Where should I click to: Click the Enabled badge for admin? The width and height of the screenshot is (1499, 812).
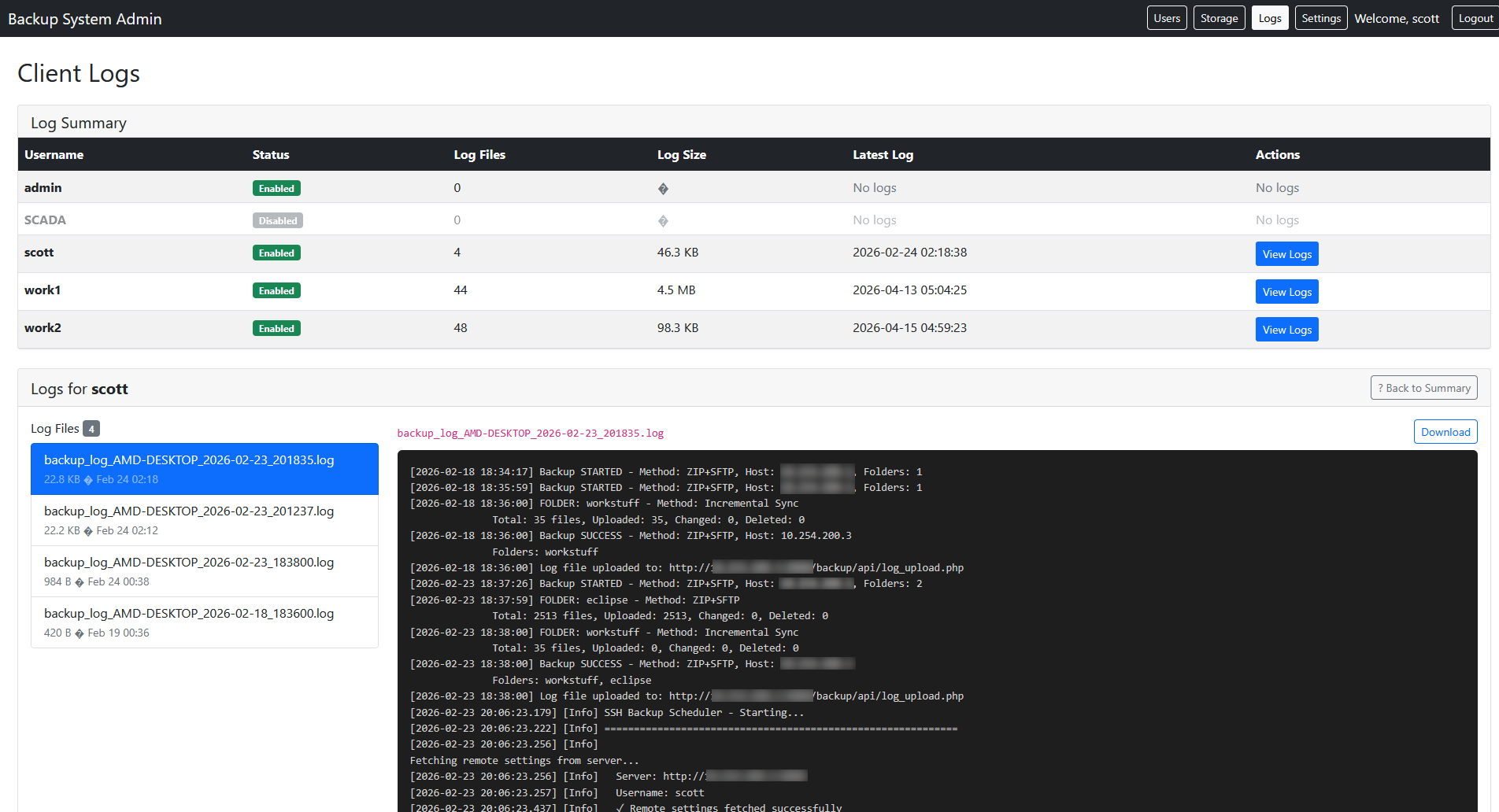click(276, 188)
